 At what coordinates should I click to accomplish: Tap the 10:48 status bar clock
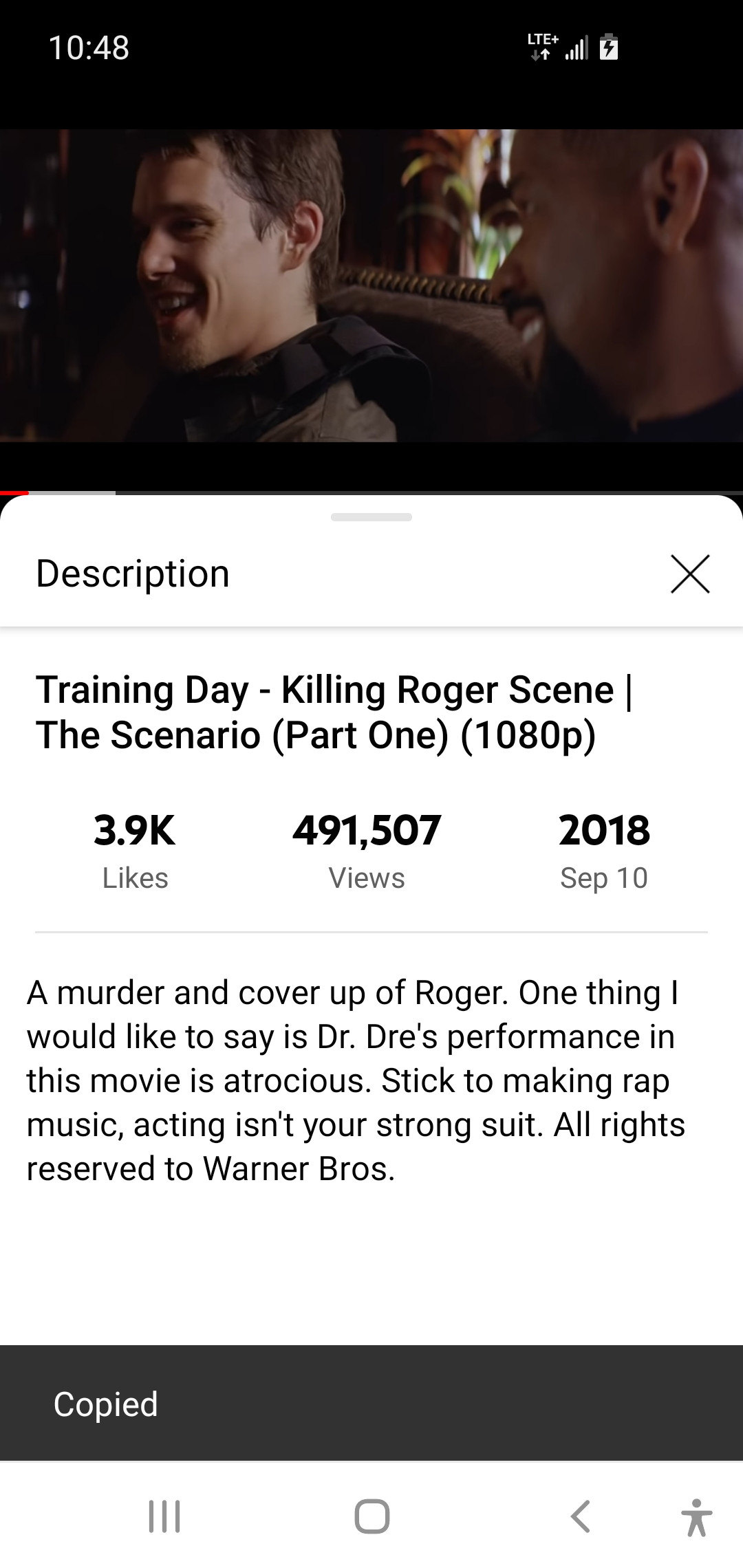[89, 47]
